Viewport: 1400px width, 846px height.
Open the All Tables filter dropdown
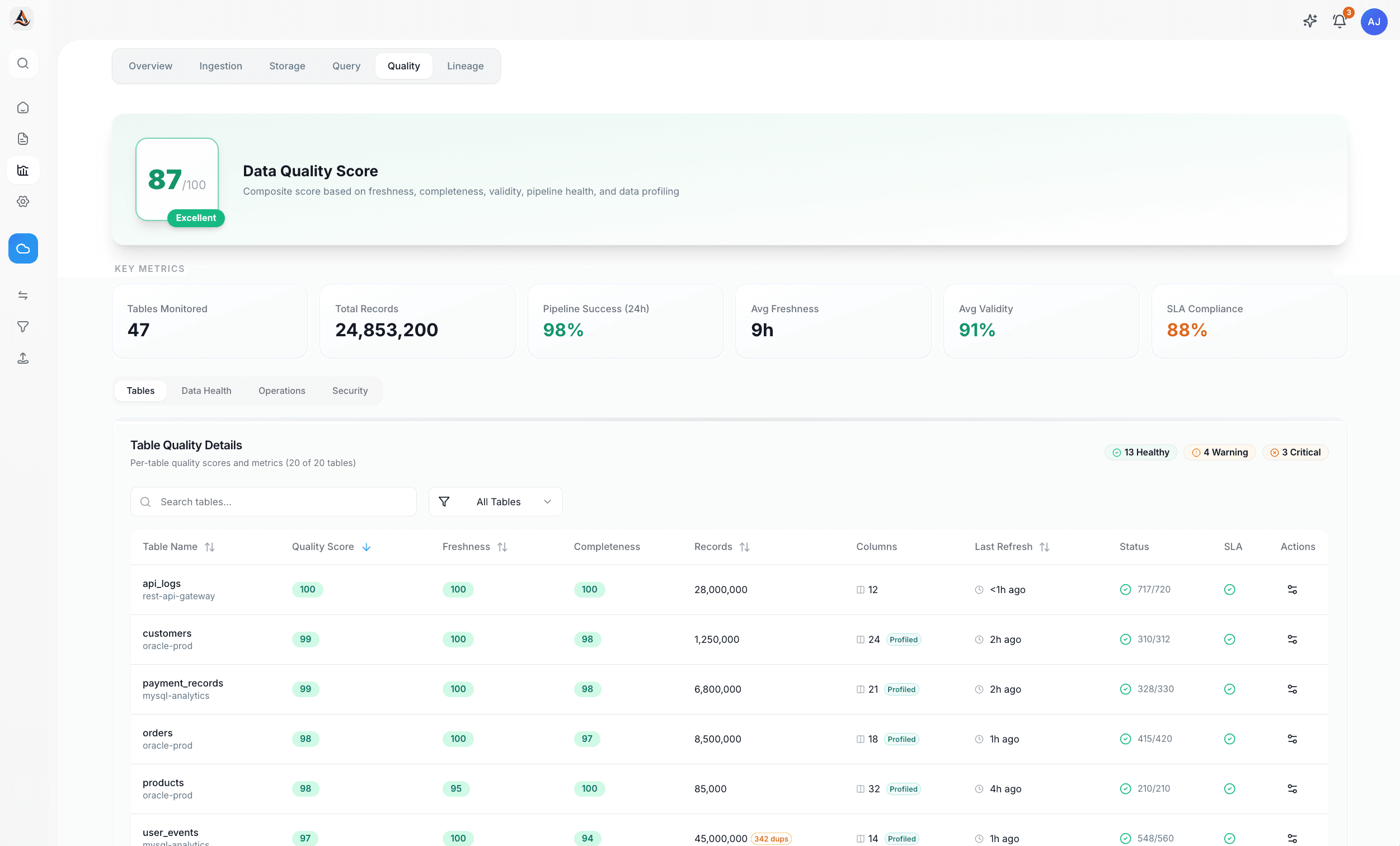(495, 501)
